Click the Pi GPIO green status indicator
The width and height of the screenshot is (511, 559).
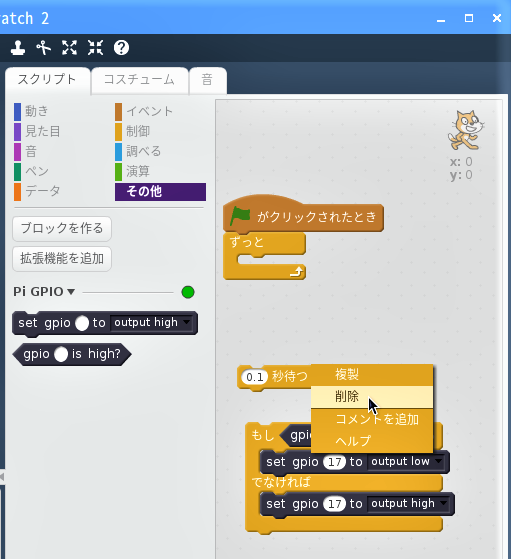tap(188, 292)
